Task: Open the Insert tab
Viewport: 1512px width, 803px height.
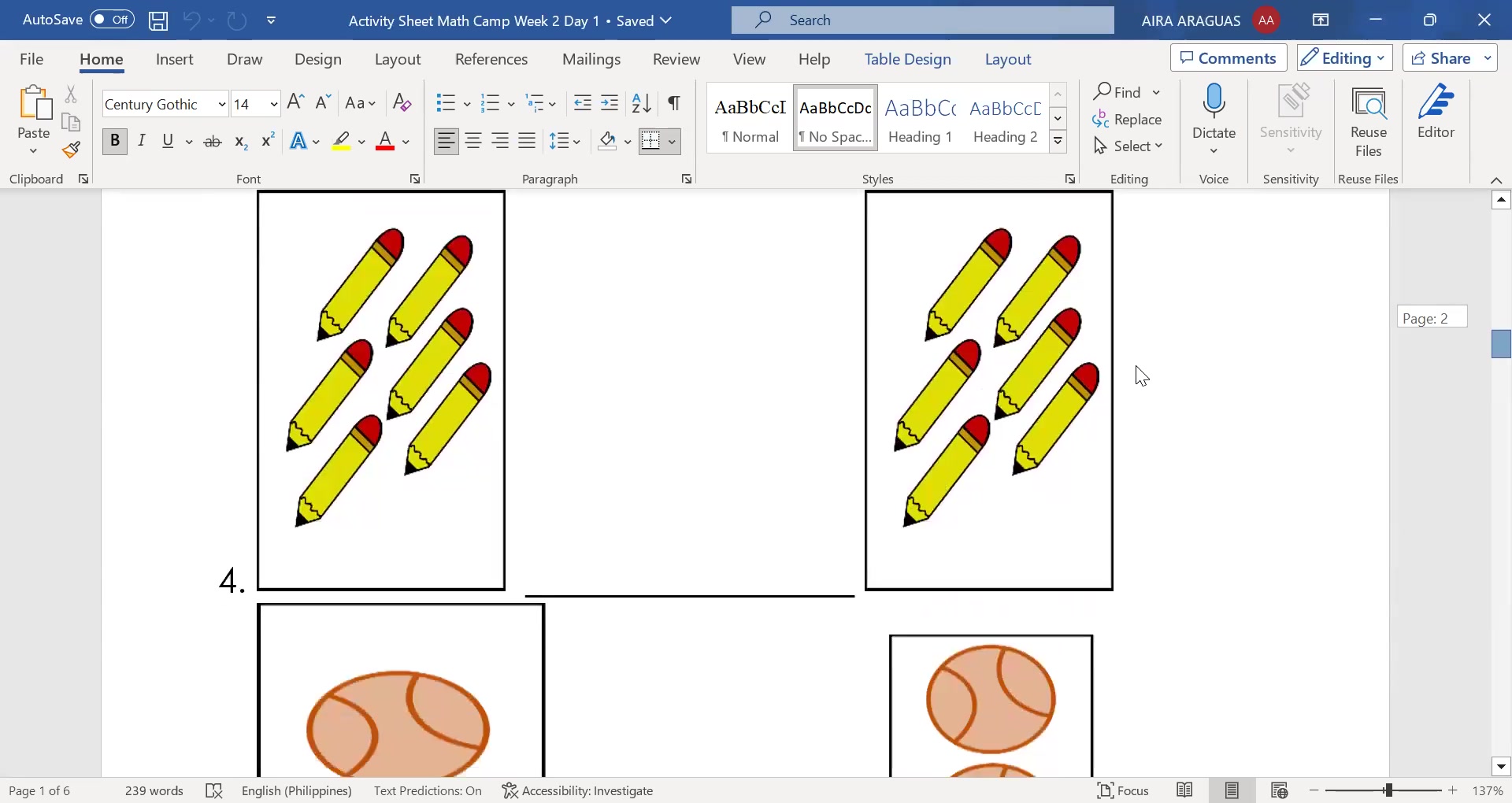Action: [x=175, y=59]
